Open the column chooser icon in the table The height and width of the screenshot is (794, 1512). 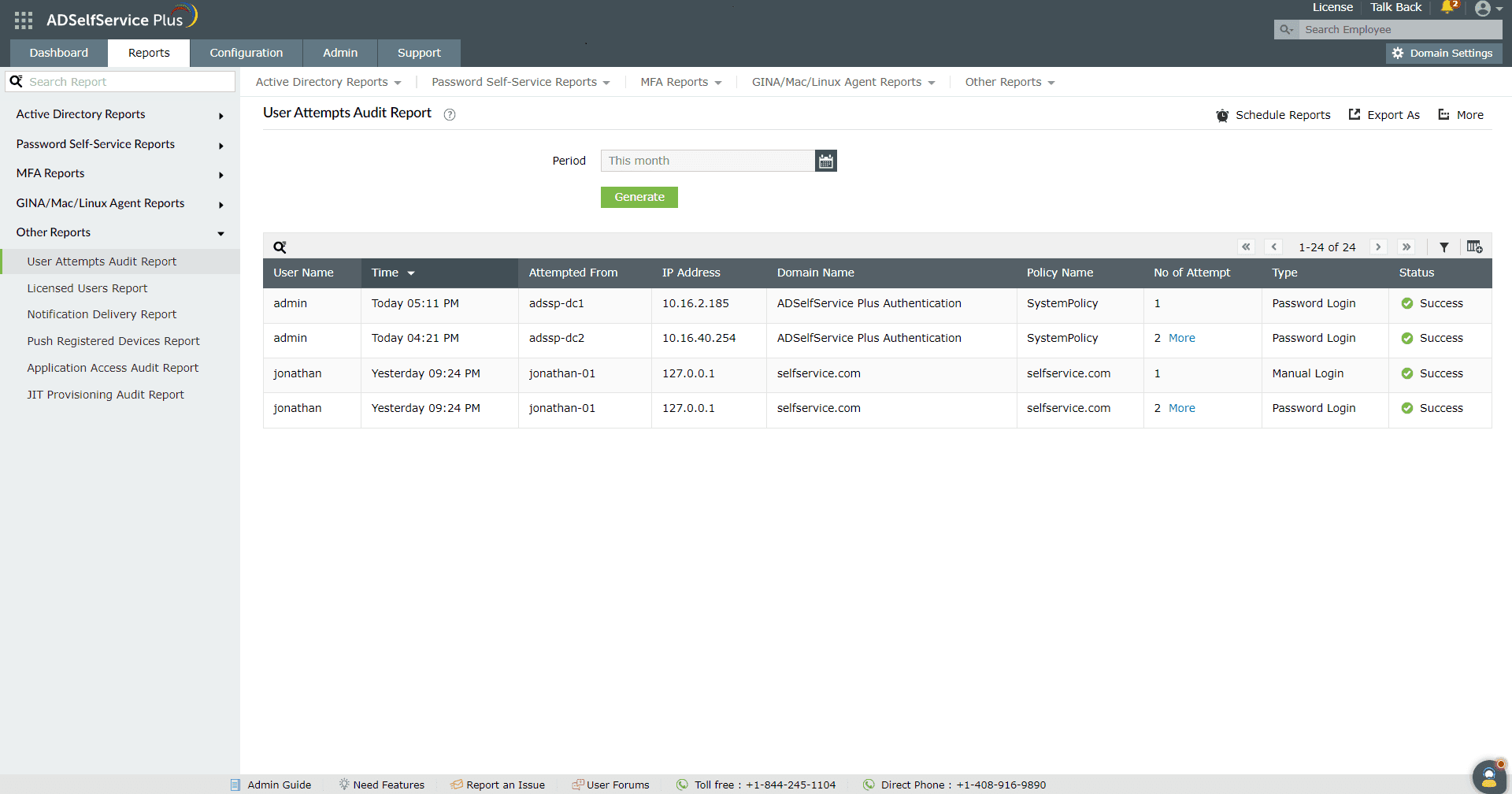(x=1475, y=247)
